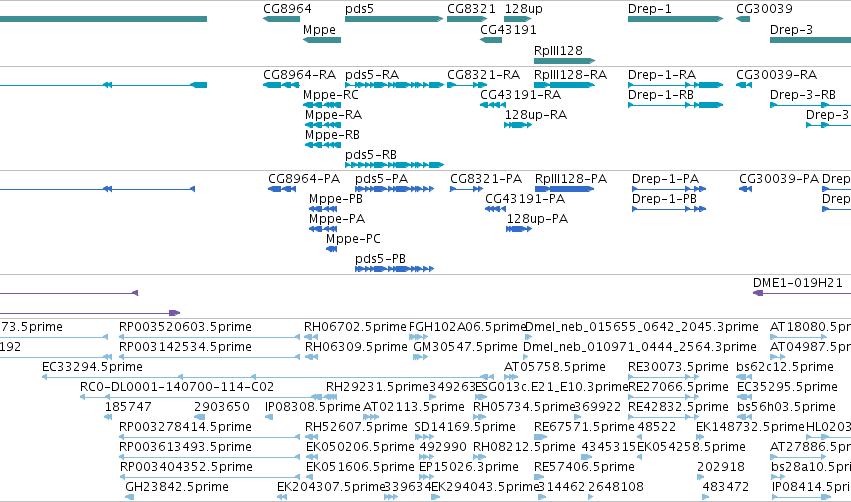Select EST RP003278414.5prime
The width and height of the screenshot is (851, 502).
[209, 437]
